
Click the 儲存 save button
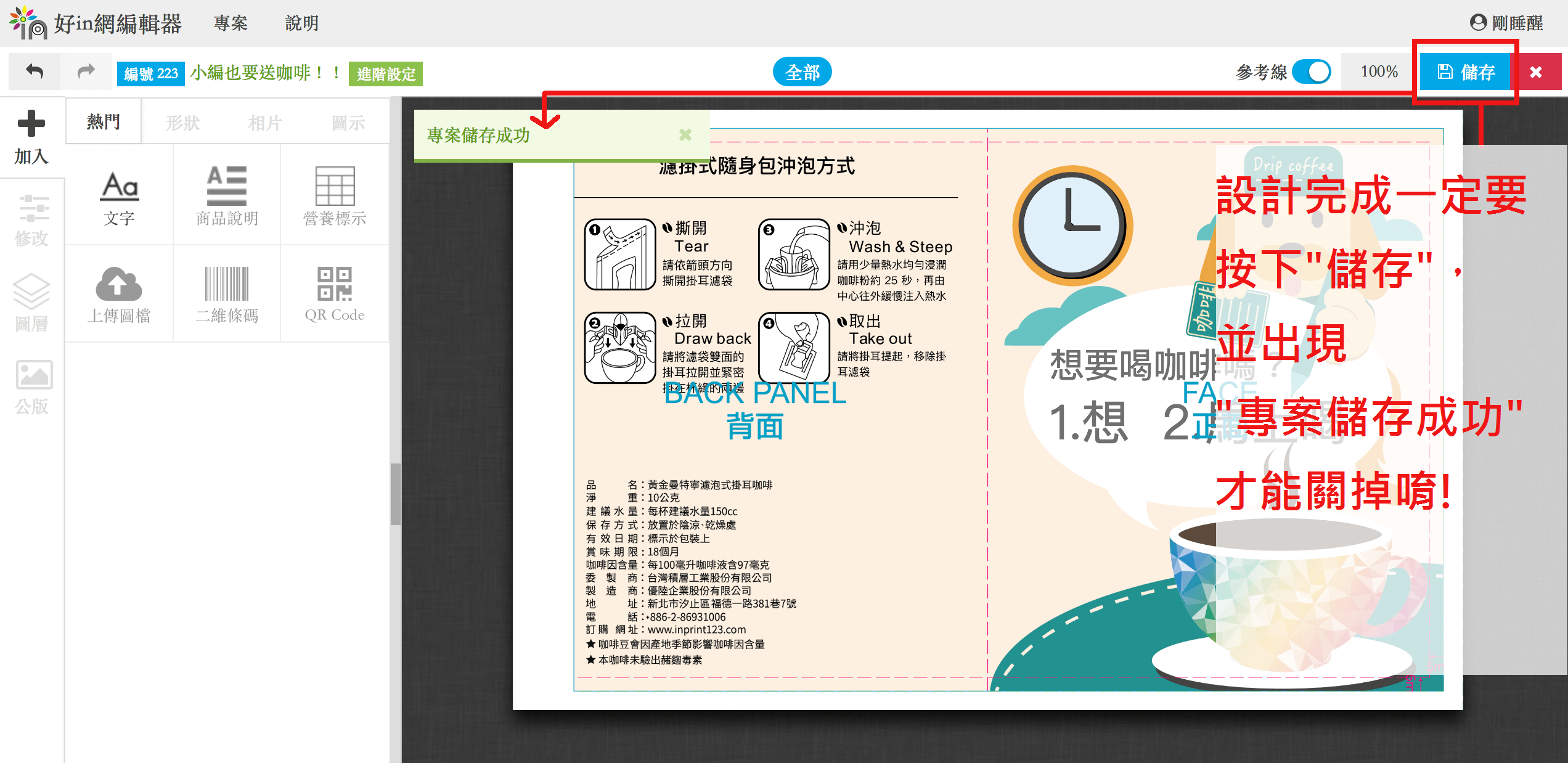click(1466, 72)
